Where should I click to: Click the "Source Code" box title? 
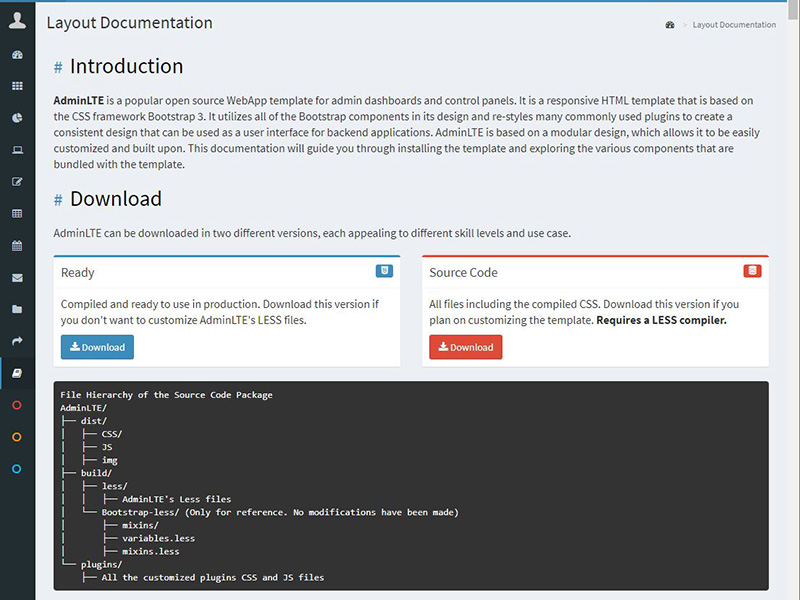463,272
